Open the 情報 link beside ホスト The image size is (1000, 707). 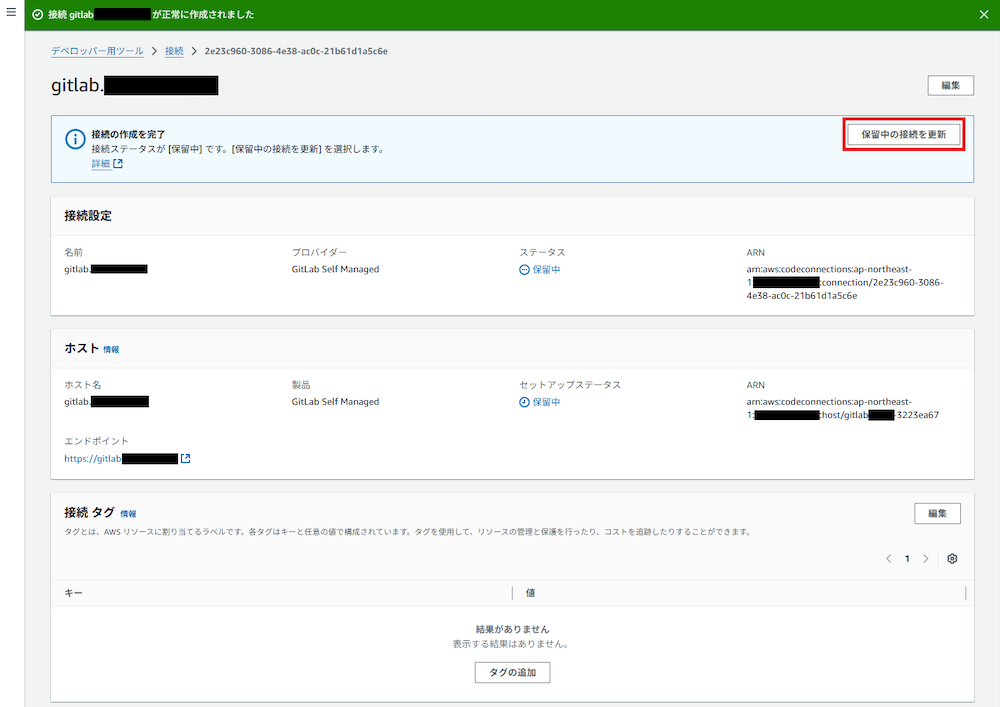tap(111, 349)
